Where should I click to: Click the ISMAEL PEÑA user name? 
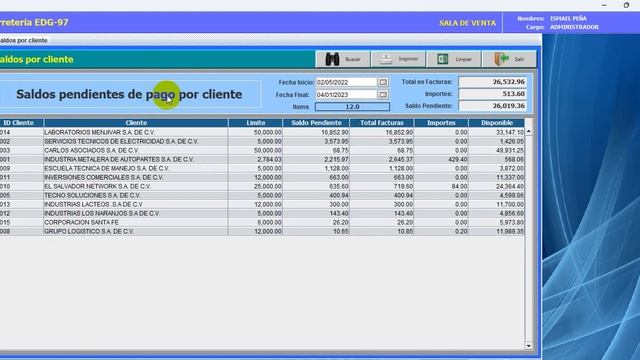pos(568,18)
